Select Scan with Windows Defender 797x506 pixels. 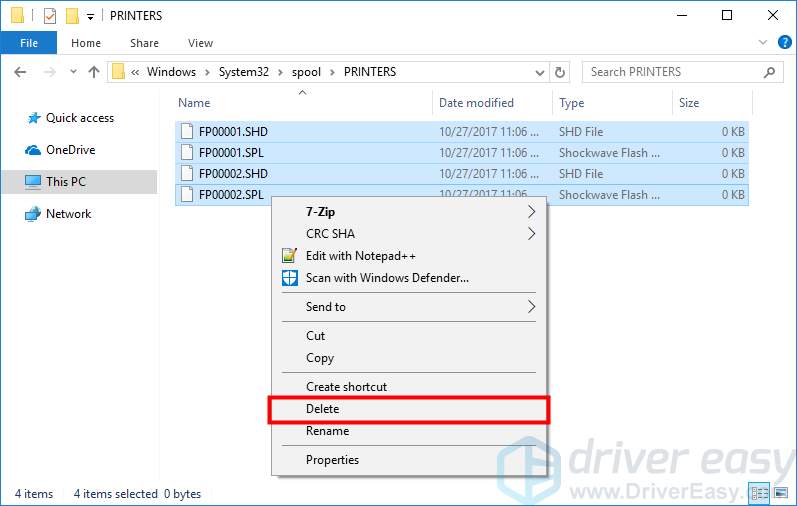click(386, 278)
